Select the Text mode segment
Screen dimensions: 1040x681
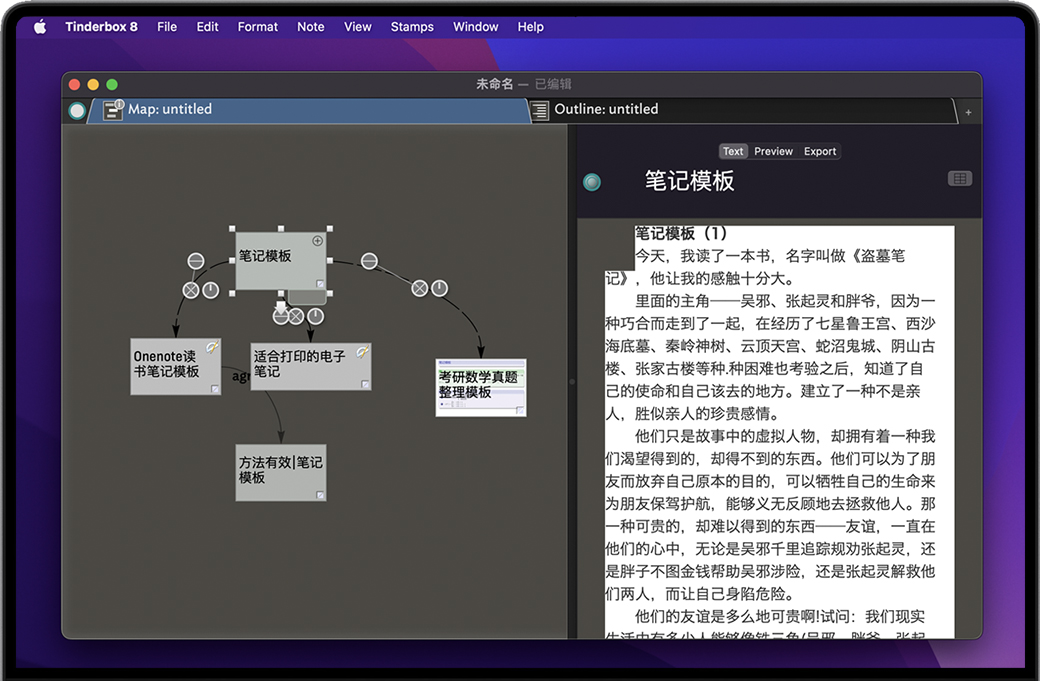(733, 151)
